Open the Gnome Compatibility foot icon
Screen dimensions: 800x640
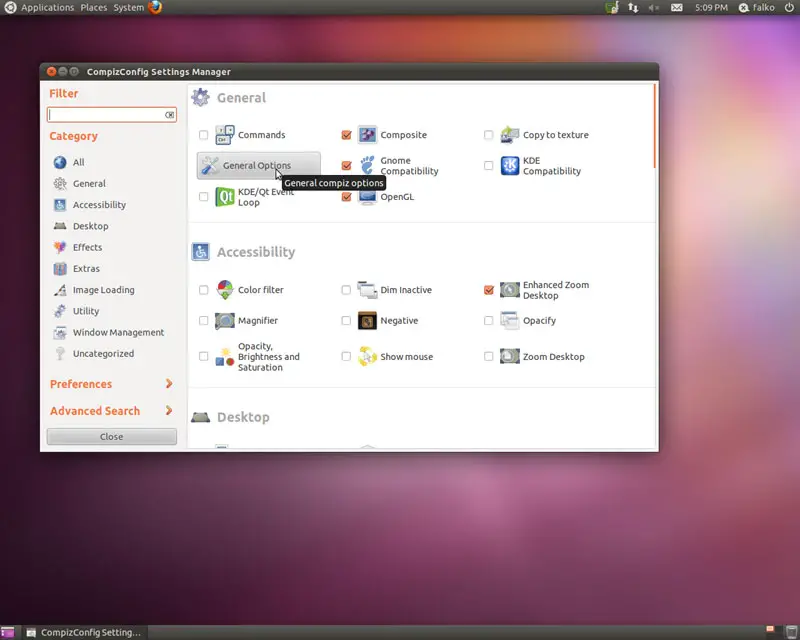(x=367, y=165)
